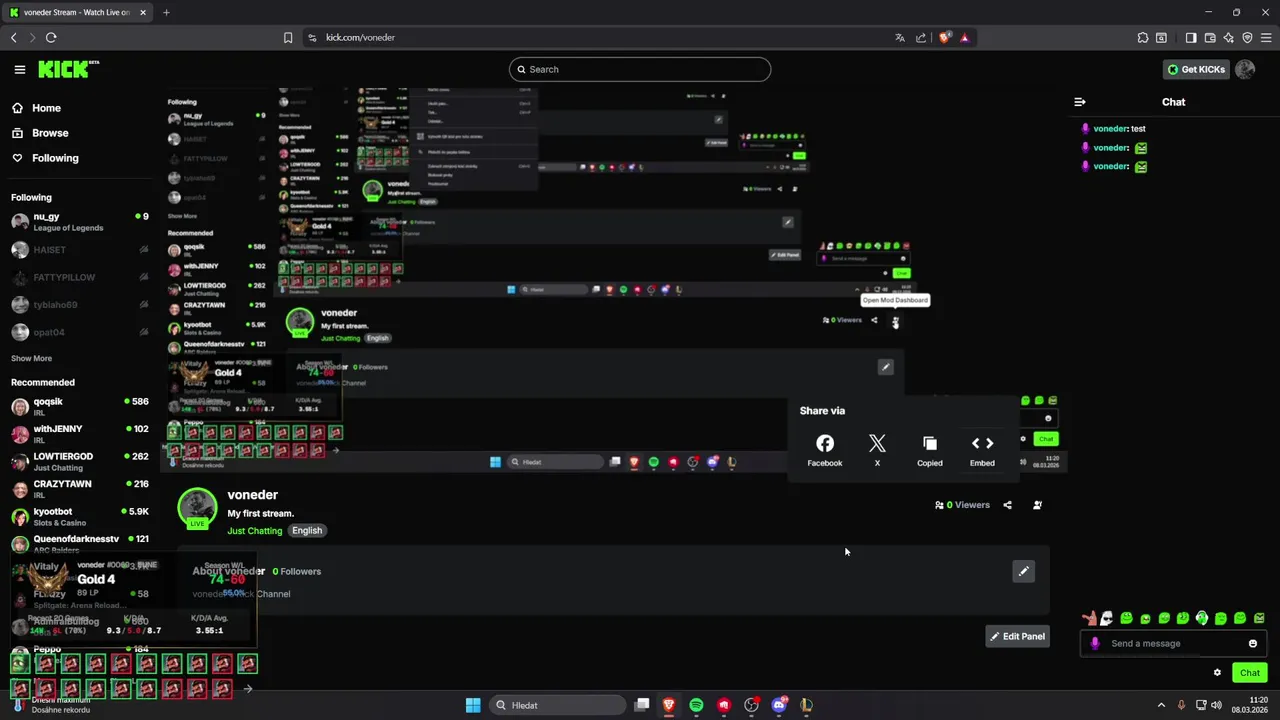Go back in browser history
The image size is (1280, 720).
pyautogui.click(x=13, y=37)
